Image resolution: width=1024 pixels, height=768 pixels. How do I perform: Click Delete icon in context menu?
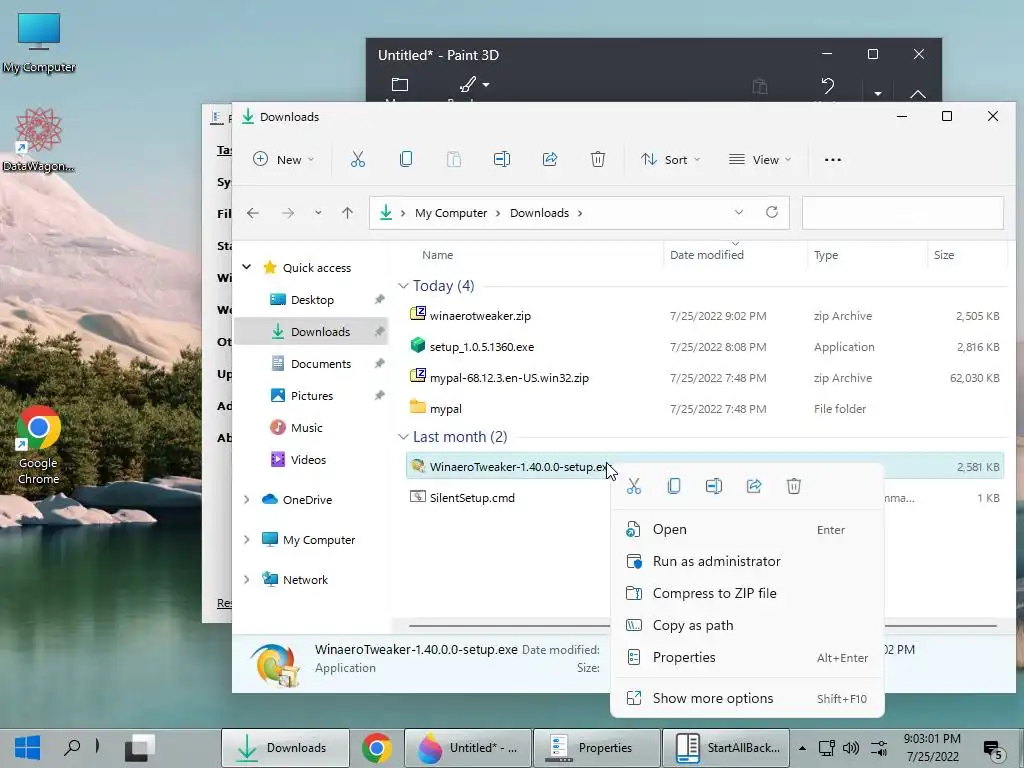point(793,486)
